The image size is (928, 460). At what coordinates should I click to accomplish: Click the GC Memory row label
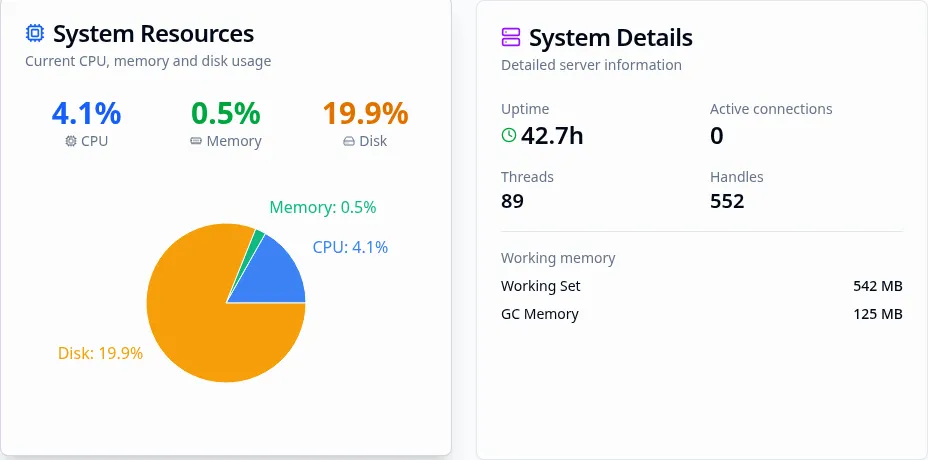coord(540,314)
